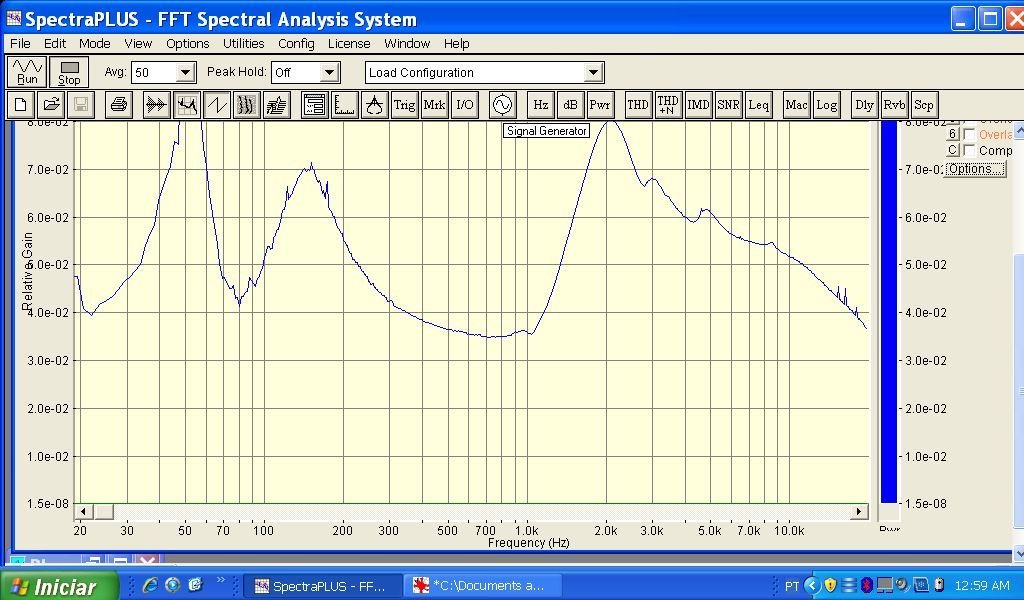
Task: Click the New file icon
Action: (x=21, y=105)
